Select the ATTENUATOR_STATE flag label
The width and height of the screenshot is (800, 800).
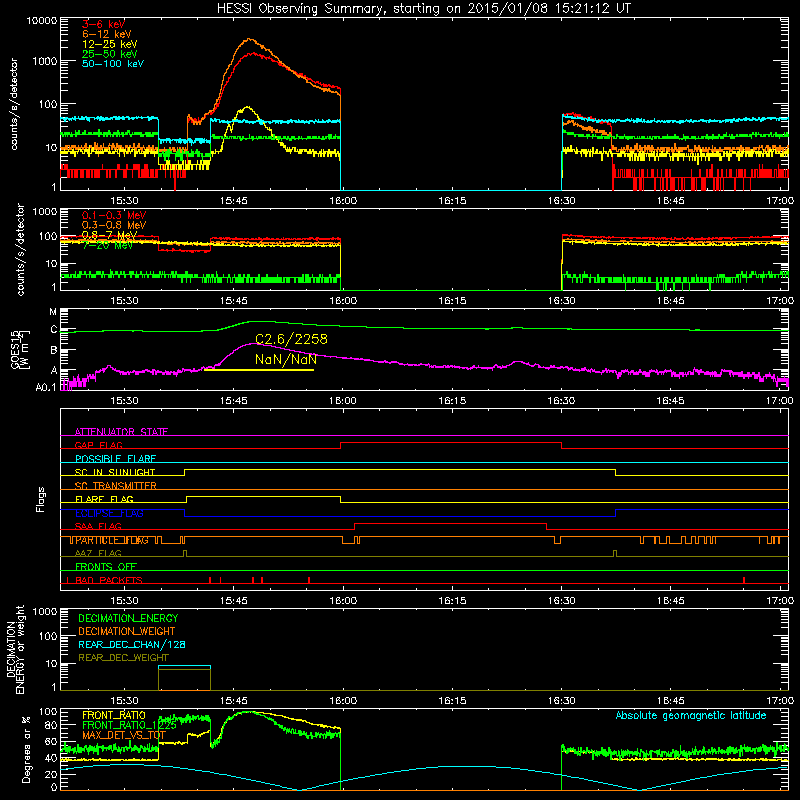[x=121, y=432]
